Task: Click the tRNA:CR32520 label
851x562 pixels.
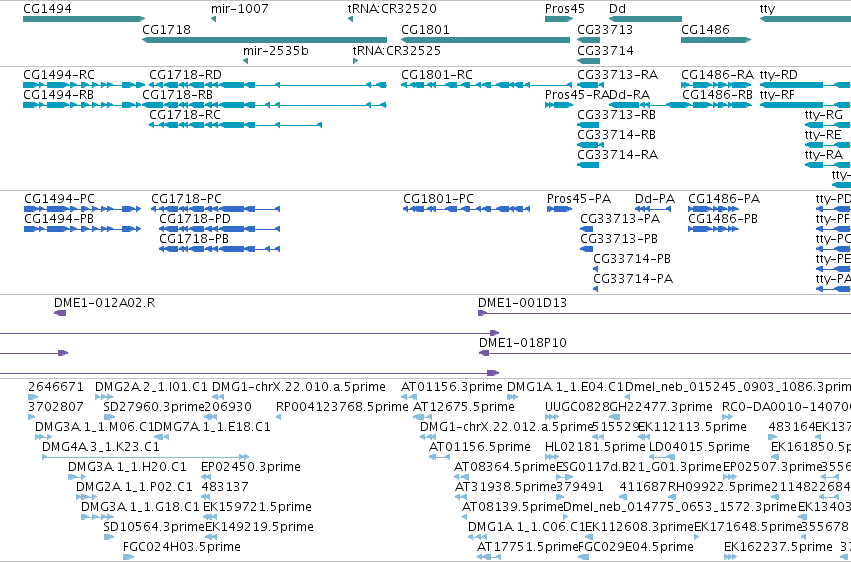Action: coord(392,9)
